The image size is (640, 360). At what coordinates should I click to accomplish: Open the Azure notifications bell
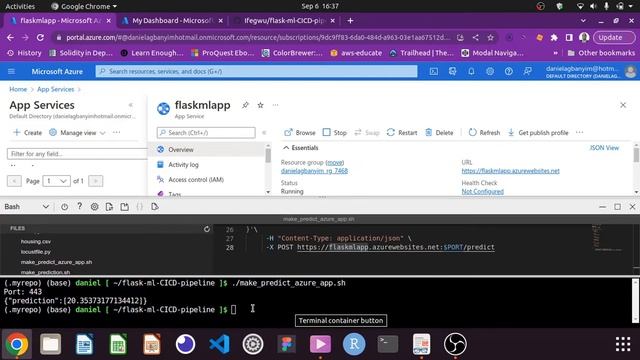point(471,71)
